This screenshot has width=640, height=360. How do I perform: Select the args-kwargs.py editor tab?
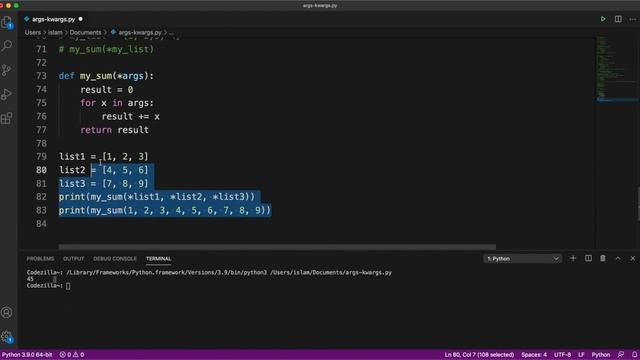[x=53, y=19]
